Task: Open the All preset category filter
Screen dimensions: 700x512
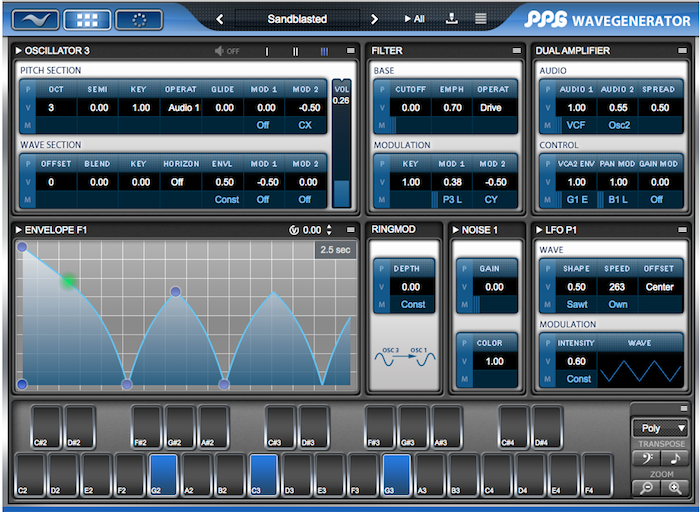Action: (414, 19)
